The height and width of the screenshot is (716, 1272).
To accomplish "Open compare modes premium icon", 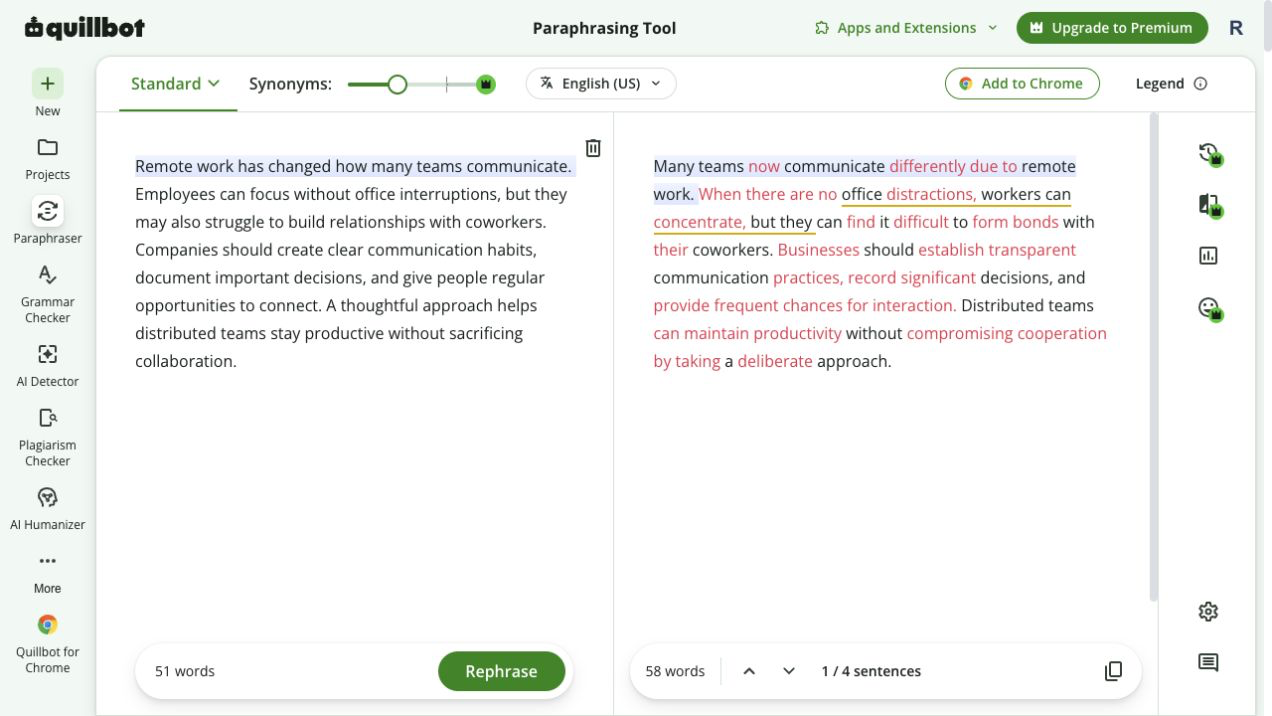I will point(1209,205).
